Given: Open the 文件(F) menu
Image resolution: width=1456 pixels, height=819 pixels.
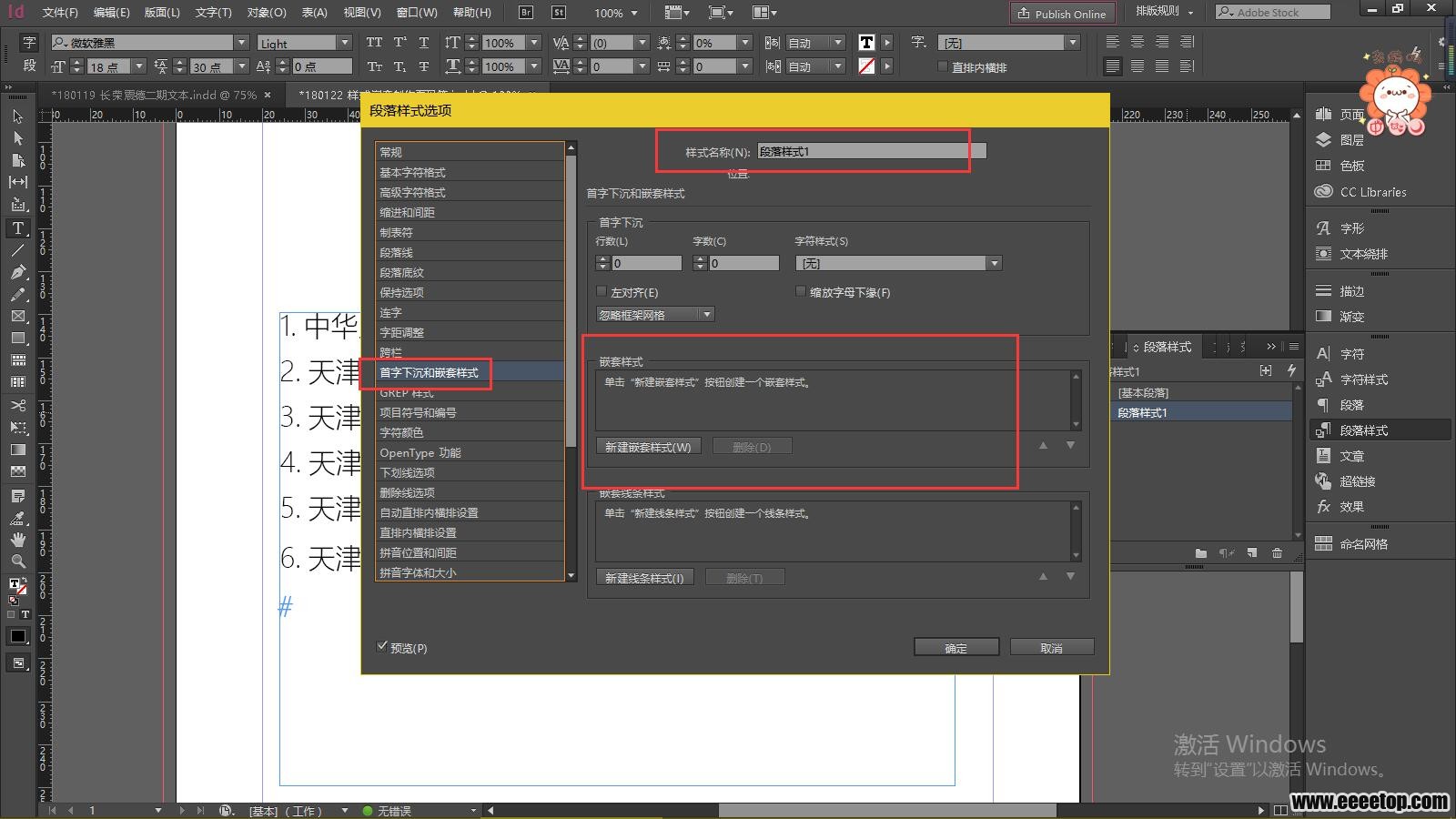Looking at the screenshot, I should tap(60, 13).
